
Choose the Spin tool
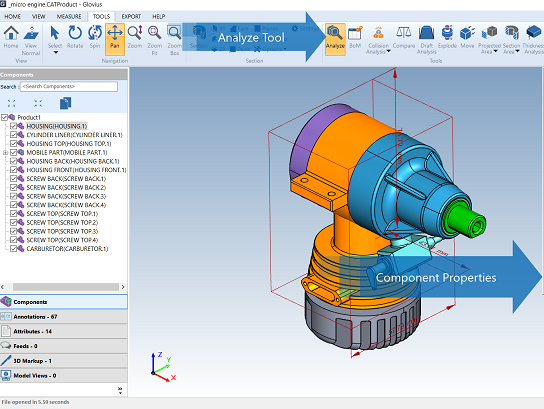pyautogui.click(x=95, y=37)
